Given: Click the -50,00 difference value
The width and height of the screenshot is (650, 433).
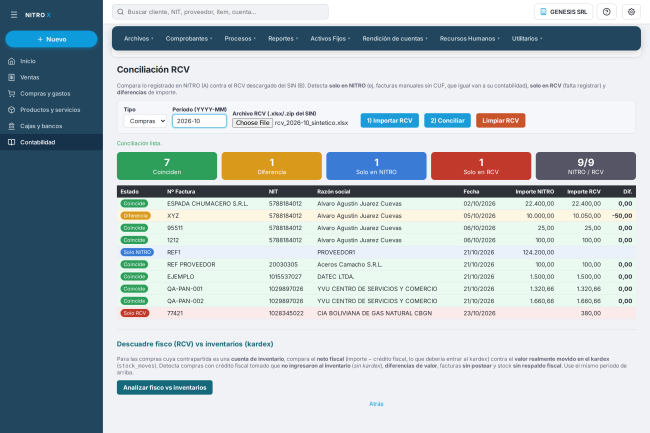Looking at the screenshot, I should click(622, 216).
